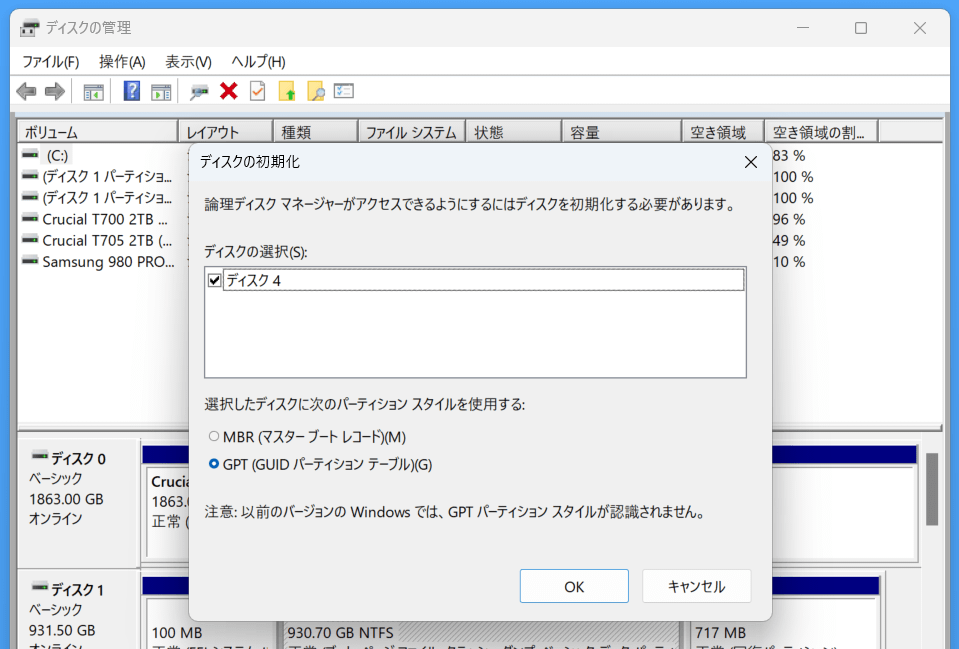The width and height of the screenshot is (959, 649).
Task: Click the show/hide action pane icon
Action: point(161,92)
